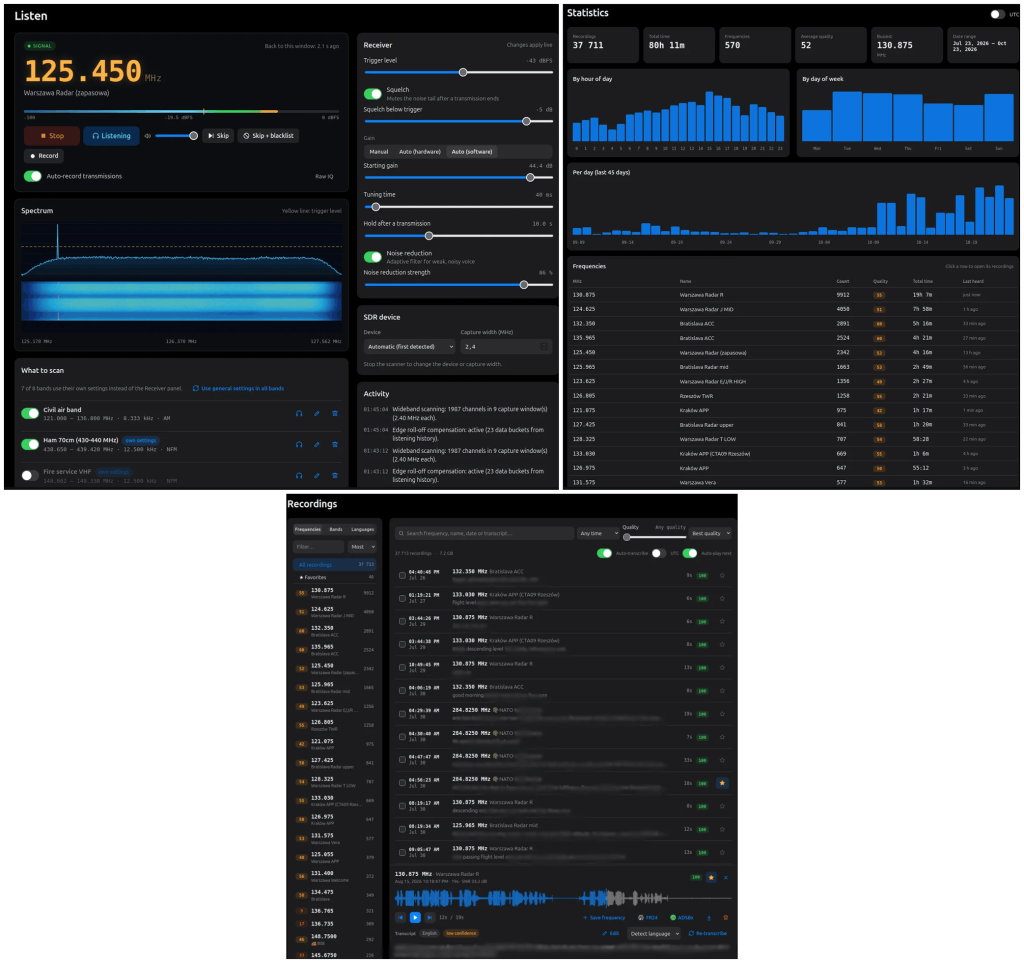The width and height of the screenshot is (1024, 963).
Task: Toggle the Squelch switch
Action: (x=373, y=94)
